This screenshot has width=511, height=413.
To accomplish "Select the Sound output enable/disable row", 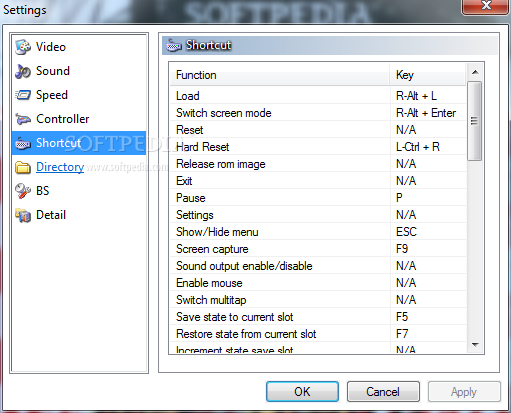I will pos(318,266).
